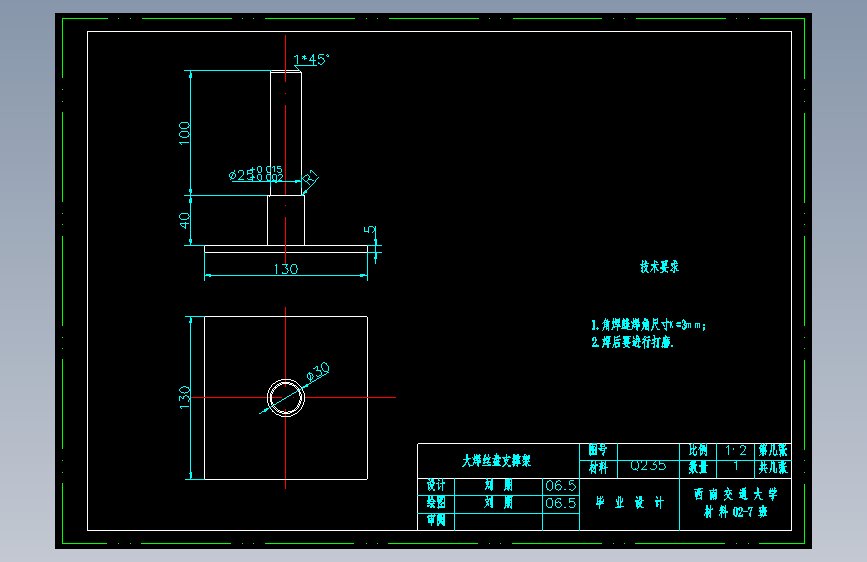This screenshot has height=562, width=867.
Task: Click the "材料" label next to Q235
Action: click(598, 468)
